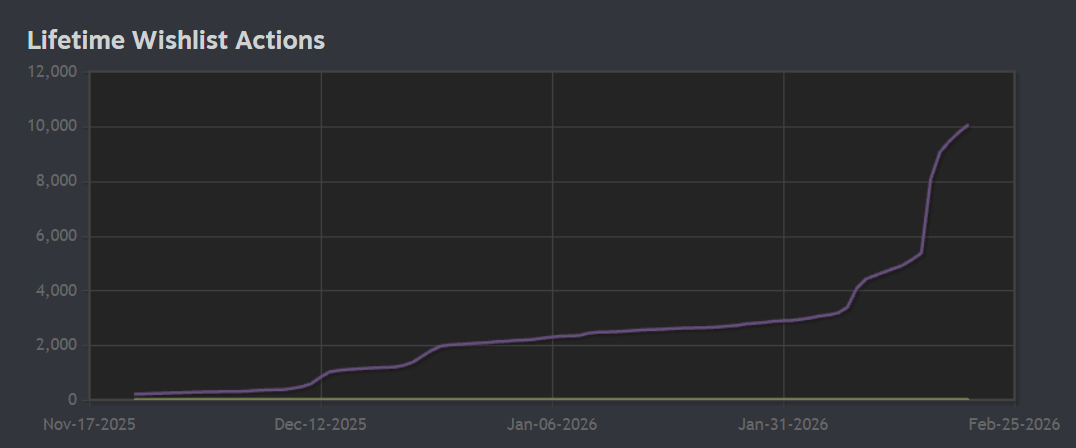
Task: Click the 8,000 y-axis label
Action: (x=56, y=181)
